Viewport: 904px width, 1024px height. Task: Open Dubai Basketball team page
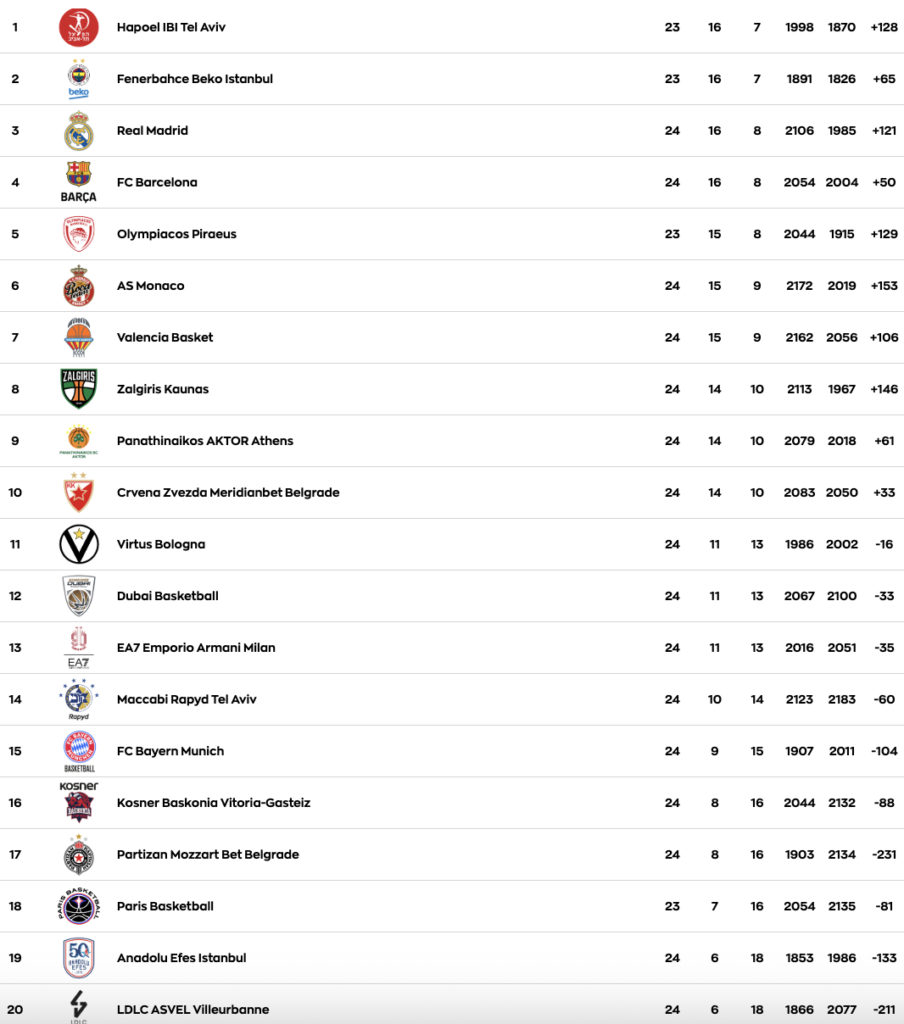(167, 596)
